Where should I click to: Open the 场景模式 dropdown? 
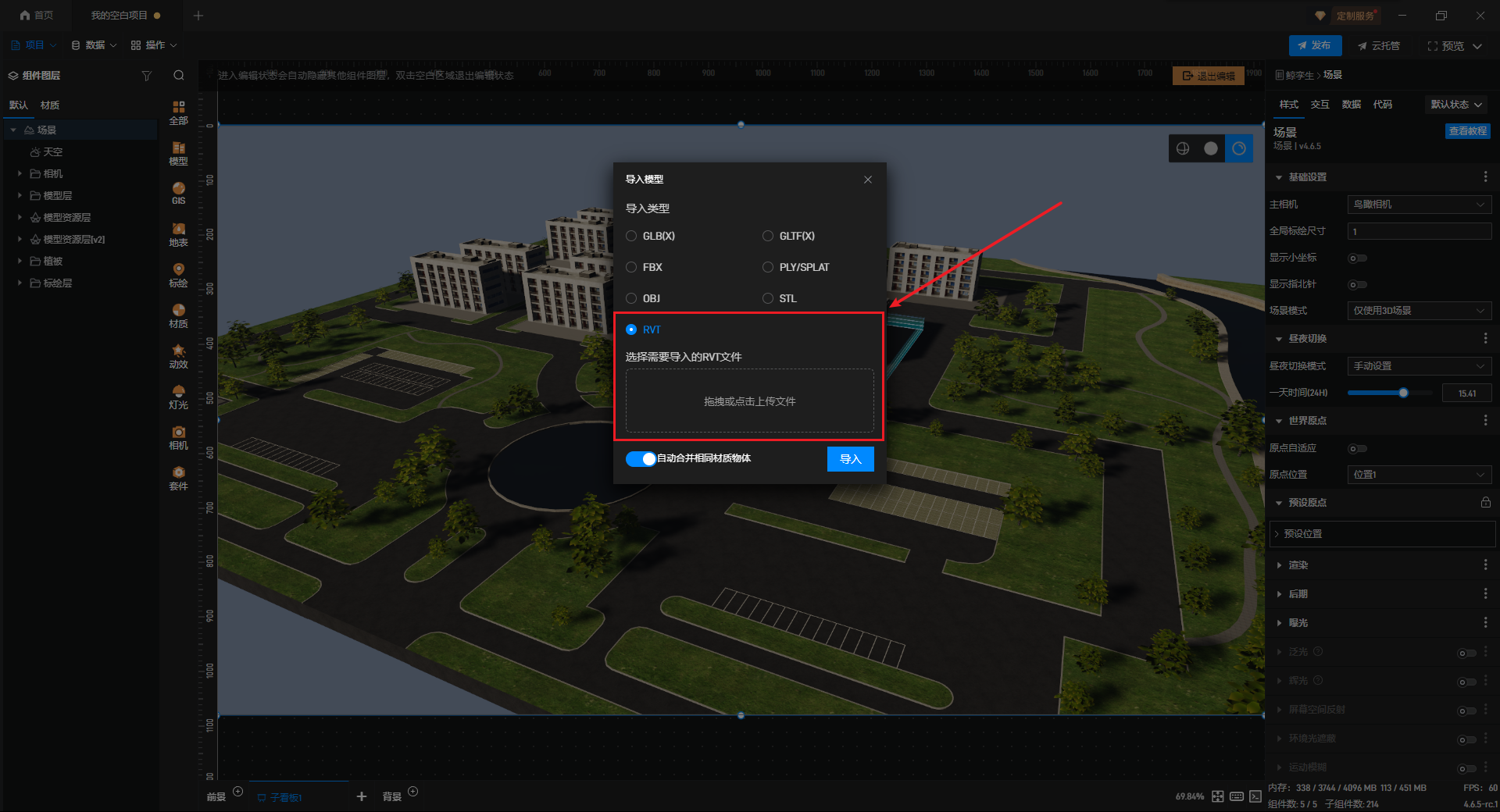coord(1420,311)
